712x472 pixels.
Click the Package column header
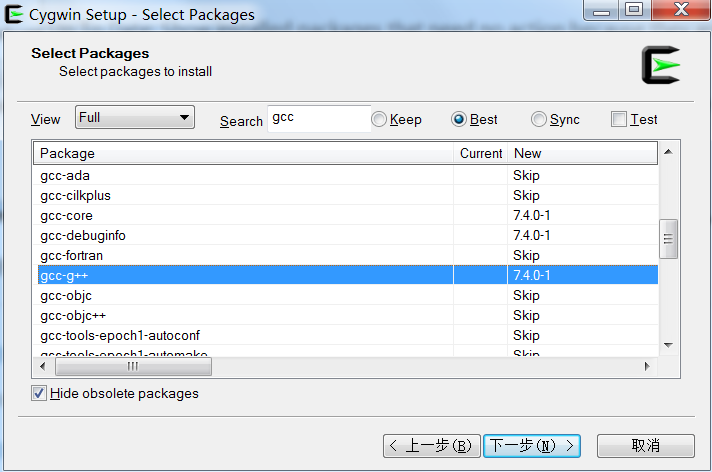pyautogui.click(x=243, y=154)
